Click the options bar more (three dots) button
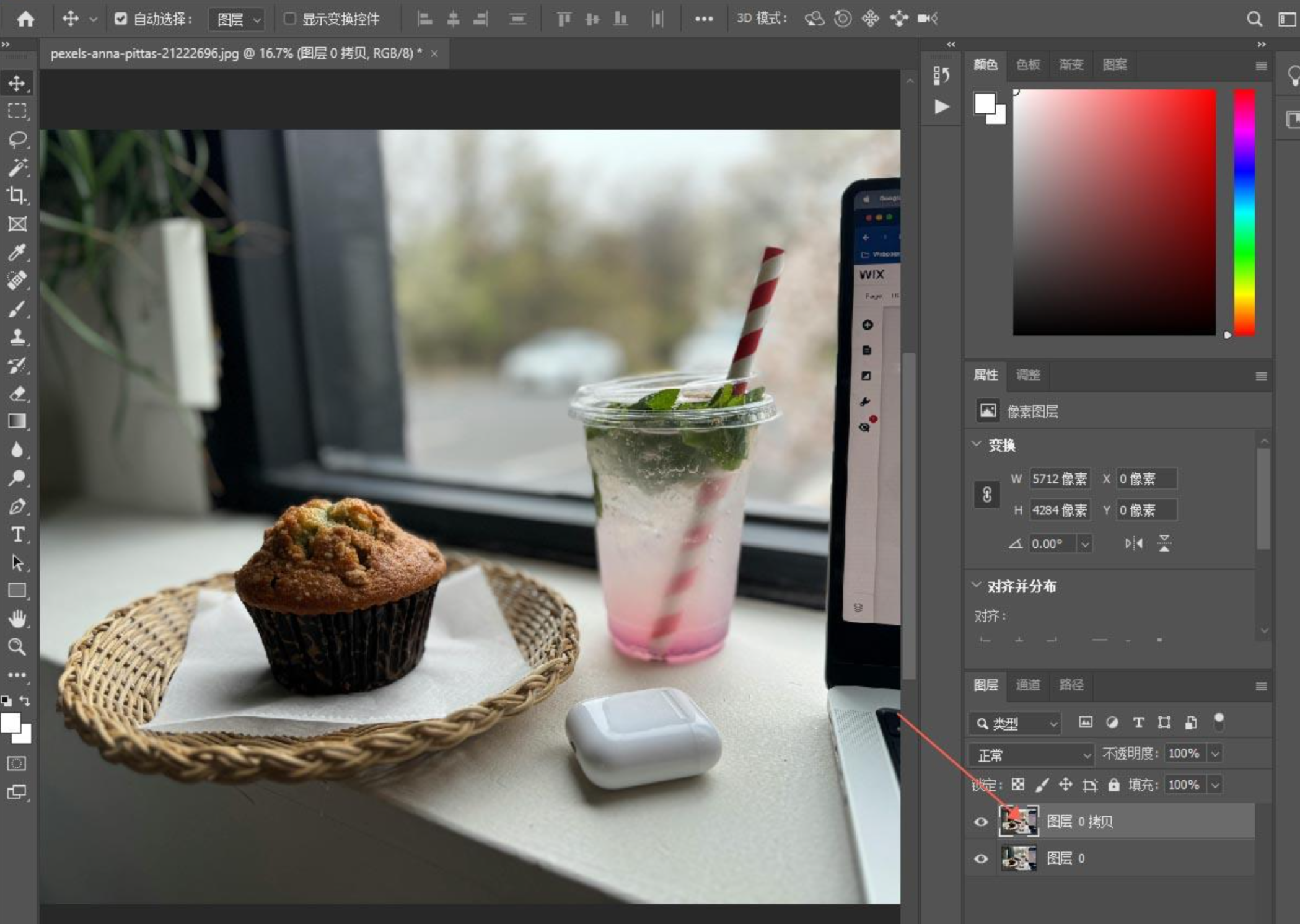The height and width of the screenshot is (924, 1300). 703,19
